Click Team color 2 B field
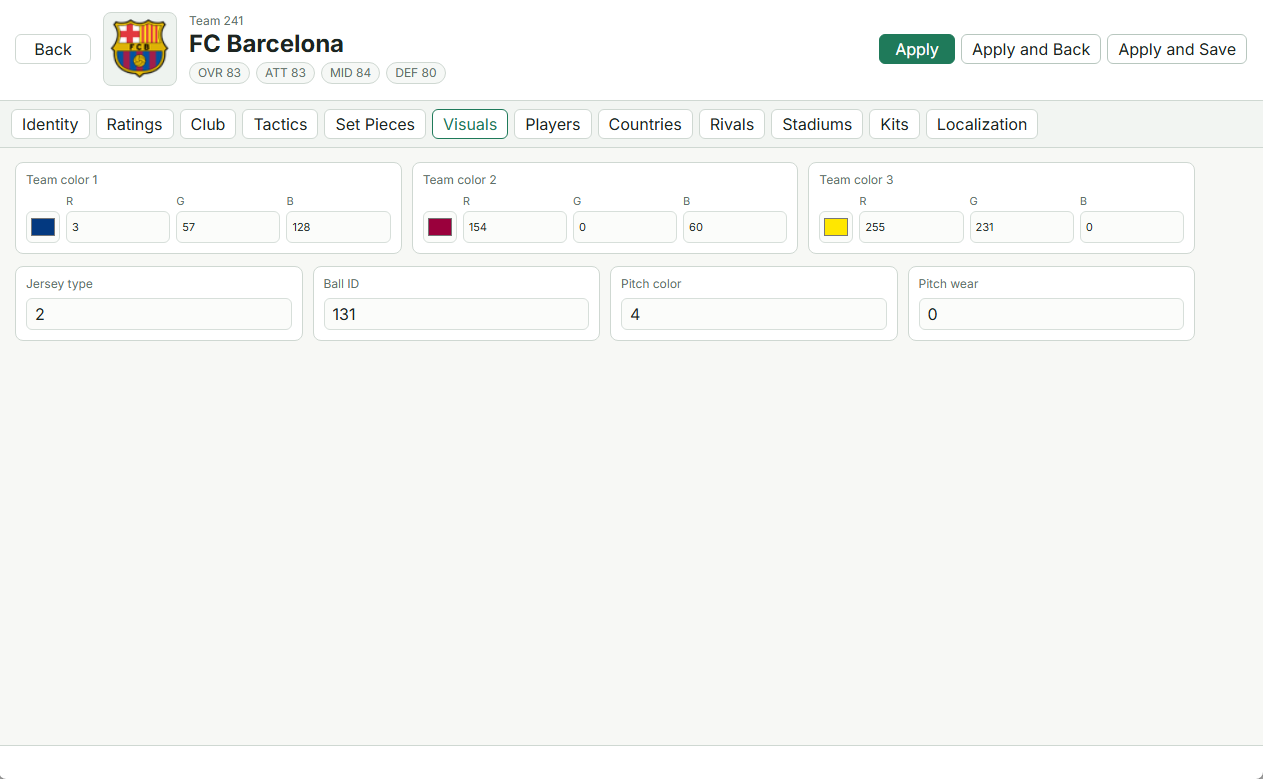 (x=735, y=227)
